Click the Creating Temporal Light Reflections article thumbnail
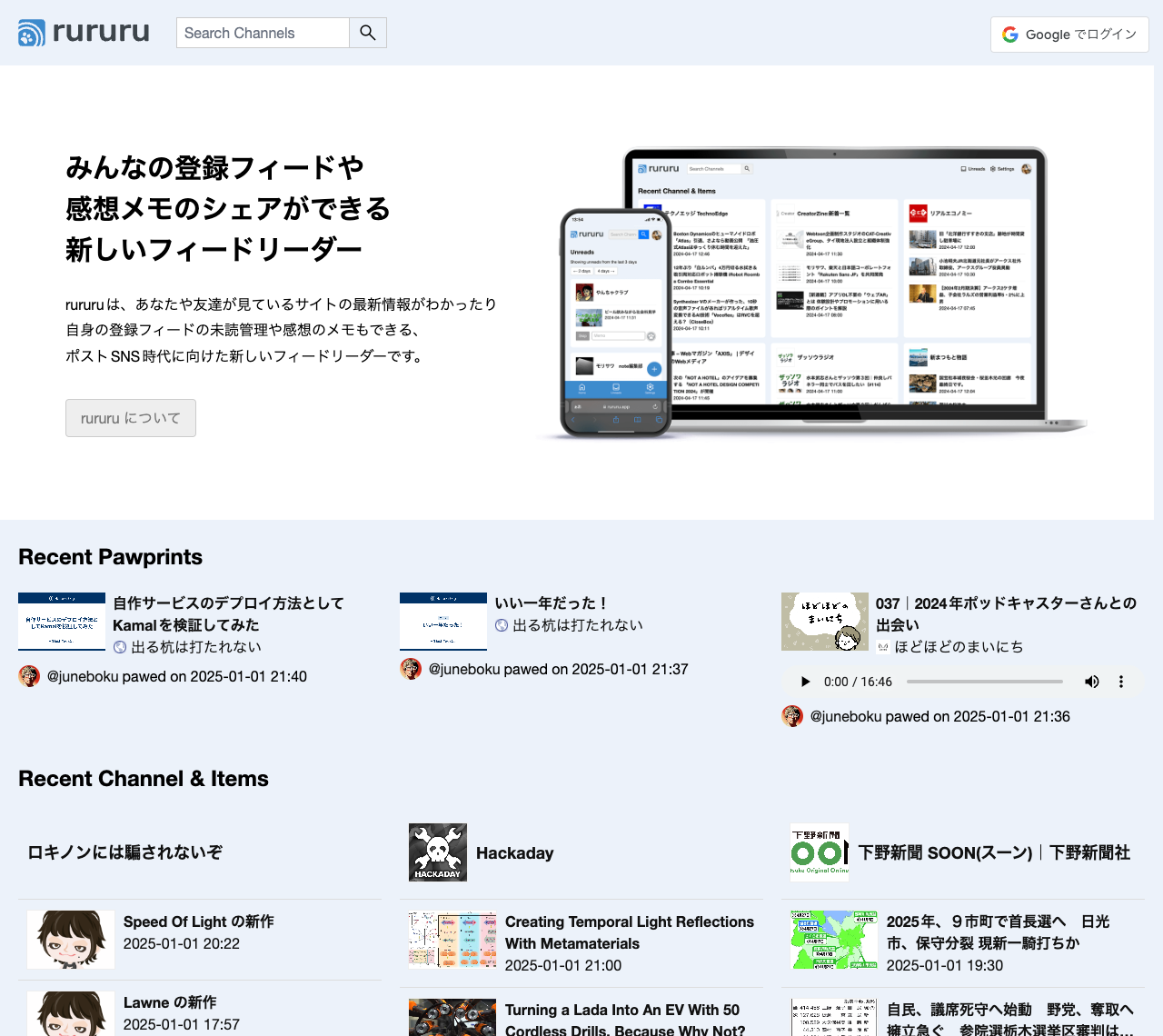The width and height of the screenshot is (1163, 1036). [452, 940]
